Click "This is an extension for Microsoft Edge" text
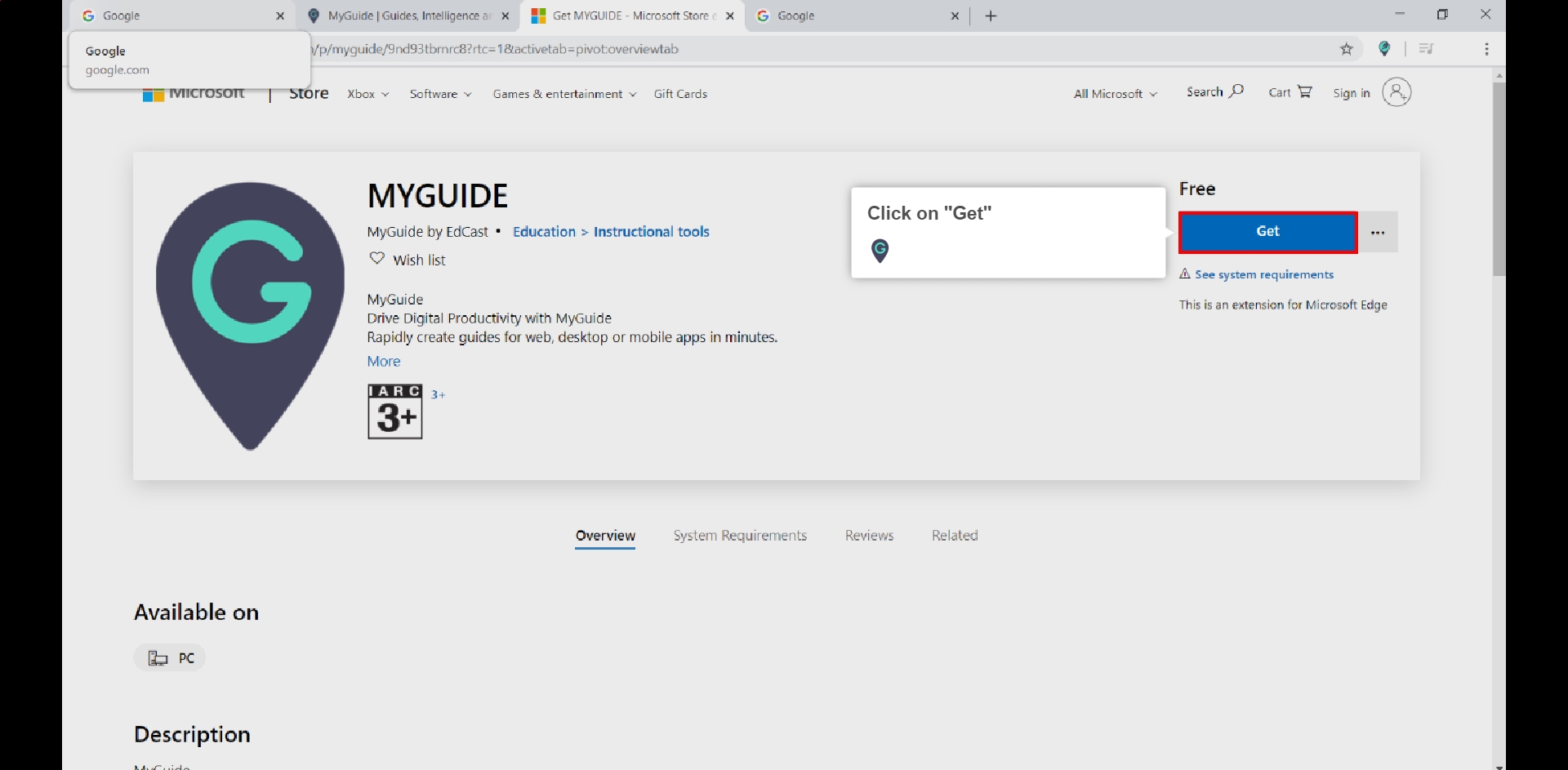 [x=1283, y=305]
